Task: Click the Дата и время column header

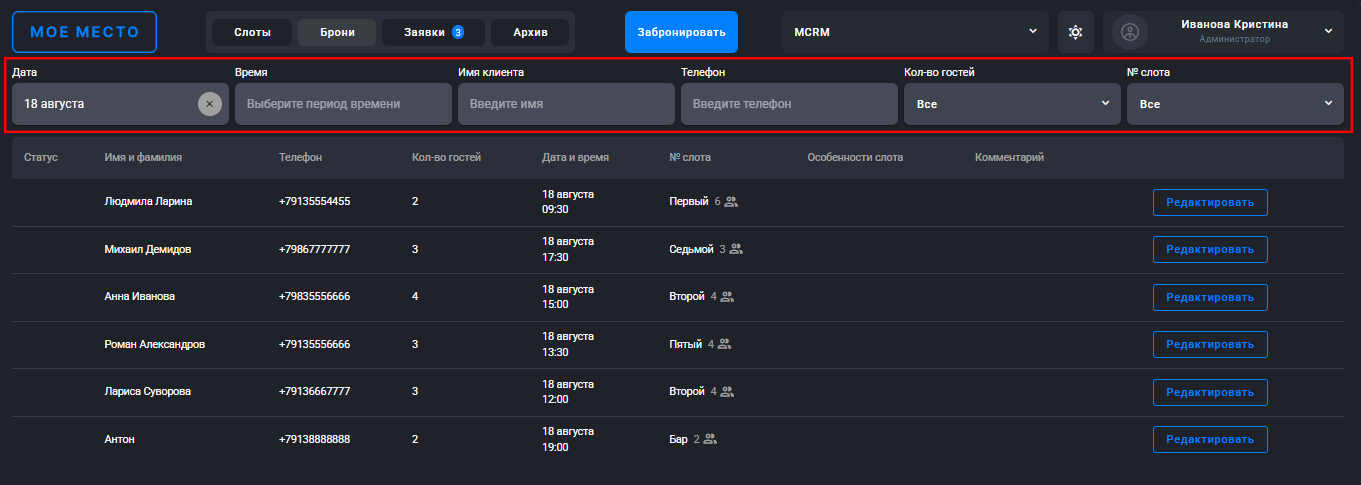Action: click(575, 158)
